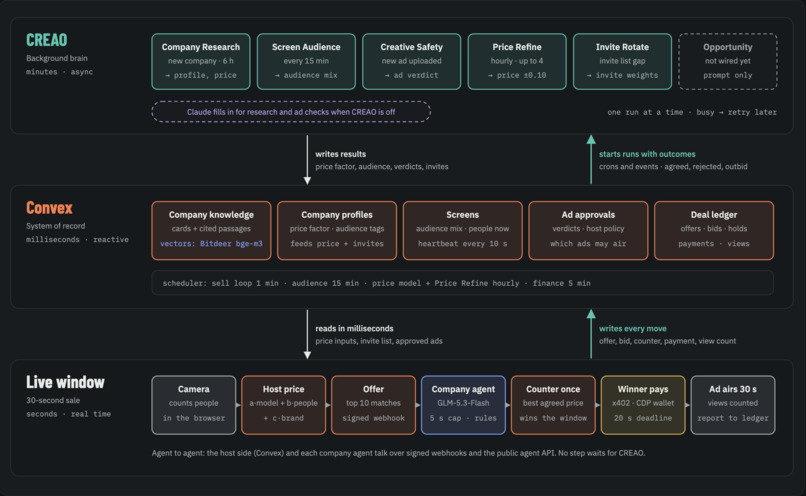The height and width of the screenshot is (496, 806).
Task: Click the Company Research card
Action: click(x=201, y=62)
